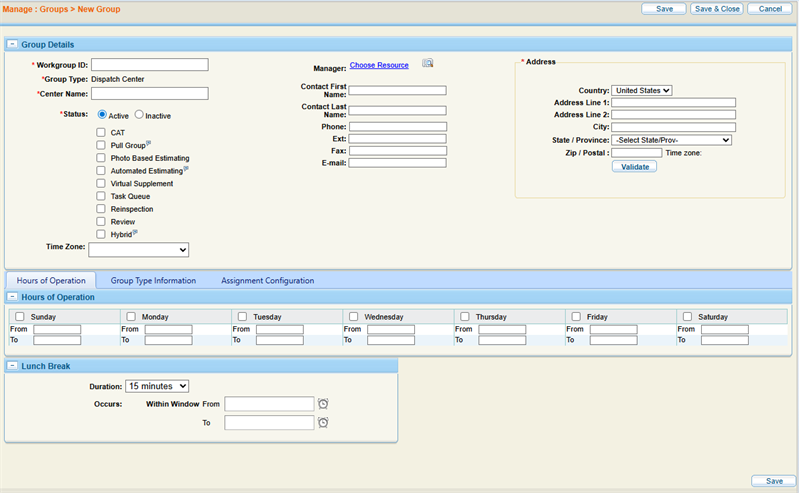Click help icon beside Pull Group
The image size is (799, 493).
tap(149, 144)
